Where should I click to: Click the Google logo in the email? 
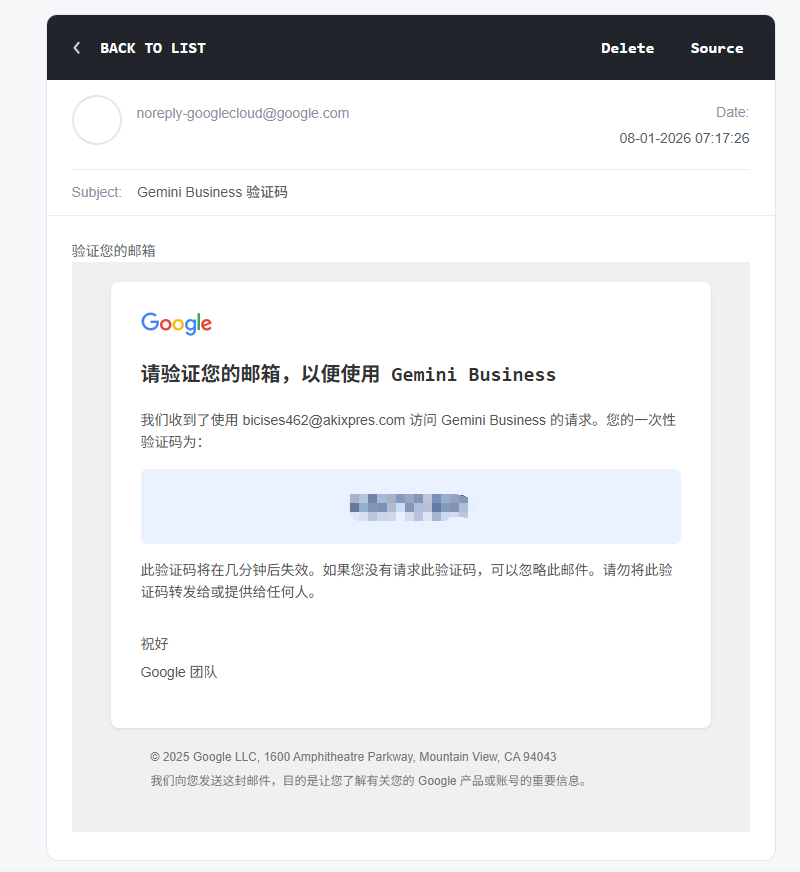(176, 323)
